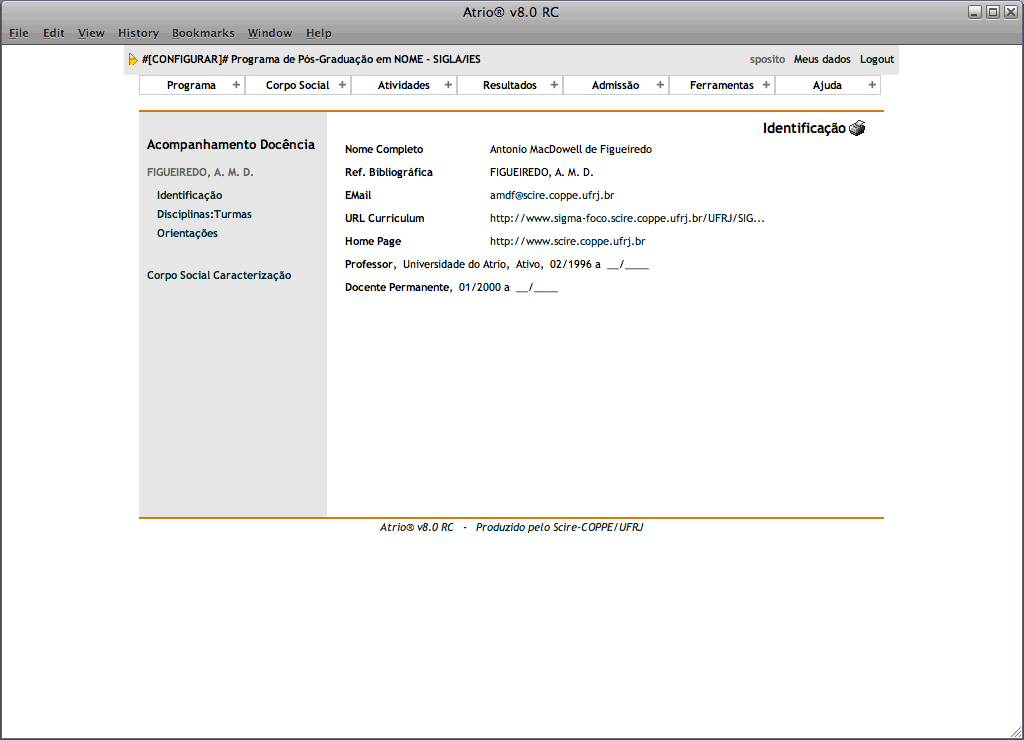Click the printer icon beside Identificação
Screen dimensions: 1024x740
click(857, 128)
